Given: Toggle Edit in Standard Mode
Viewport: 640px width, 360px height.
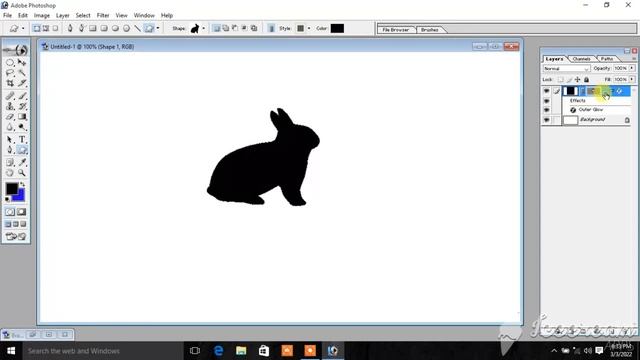Looking at the screenshot, I should pos(10,212).
